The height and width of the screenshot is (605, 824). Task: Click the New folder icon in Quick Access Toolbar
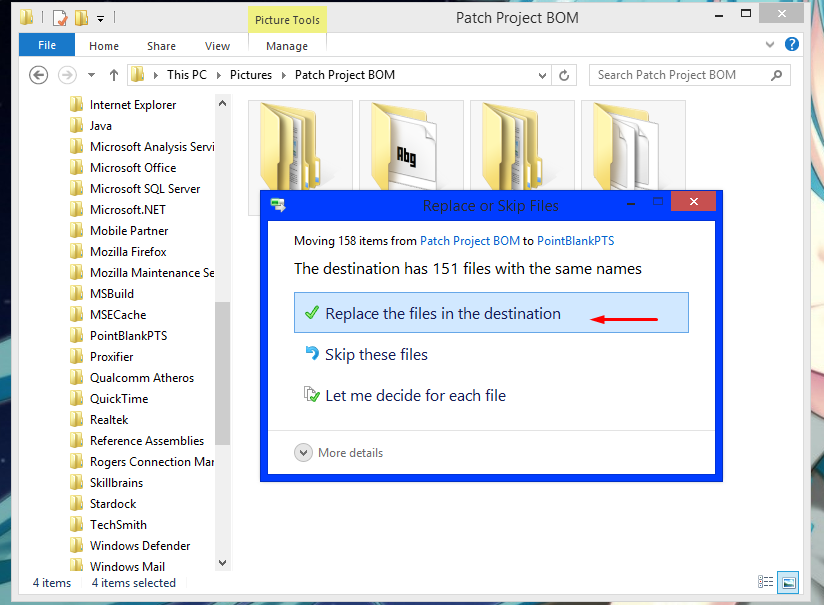(81, 17)
